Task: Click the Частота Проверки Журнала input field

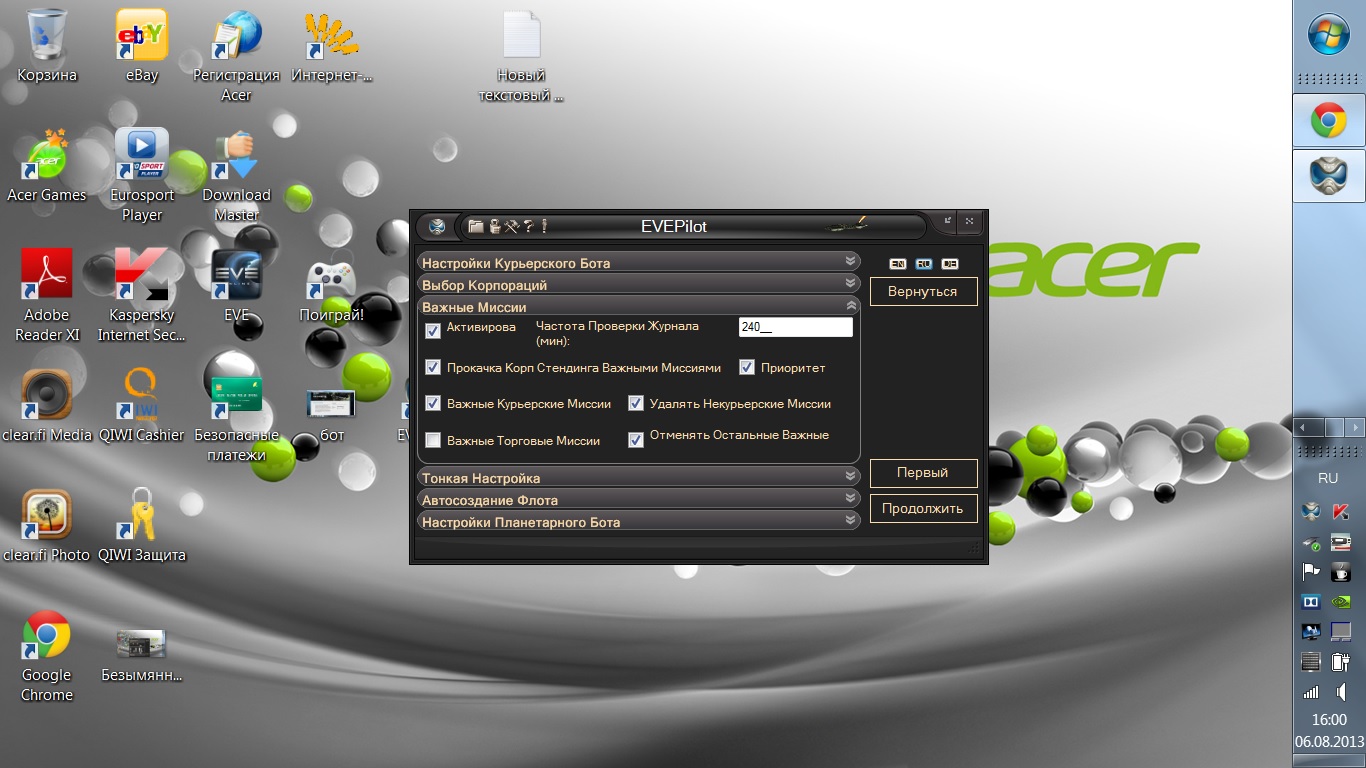Action: click(x=795, y=327)
